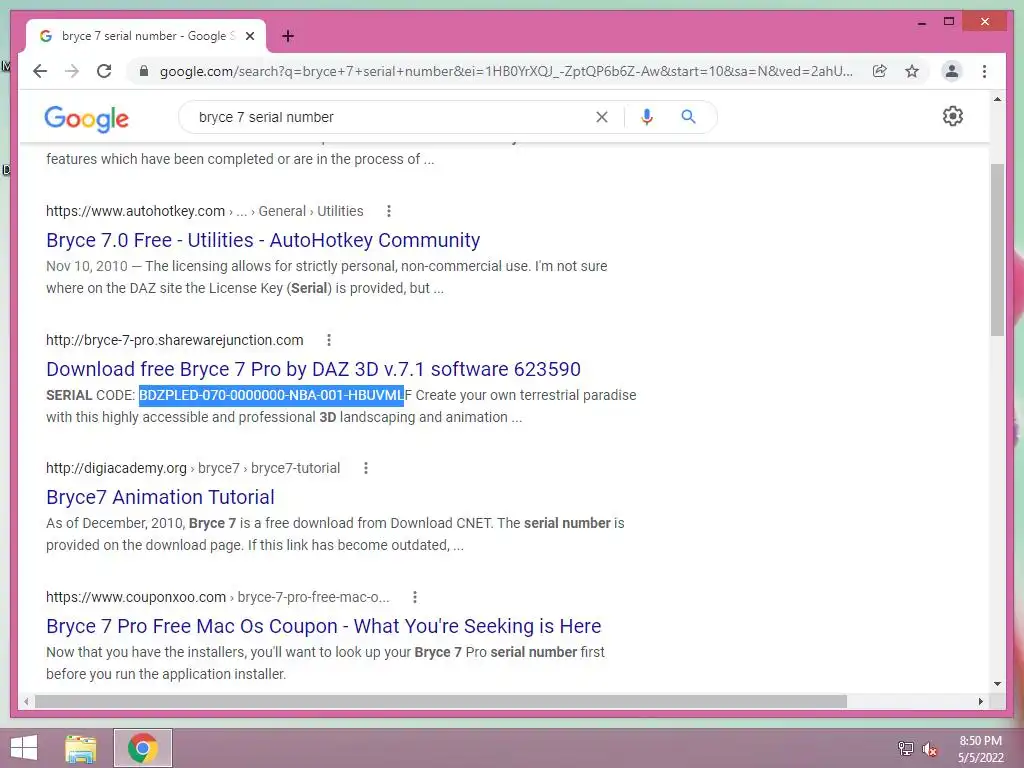Open more options for couponxoo.com result

click(x=415, y=597)
